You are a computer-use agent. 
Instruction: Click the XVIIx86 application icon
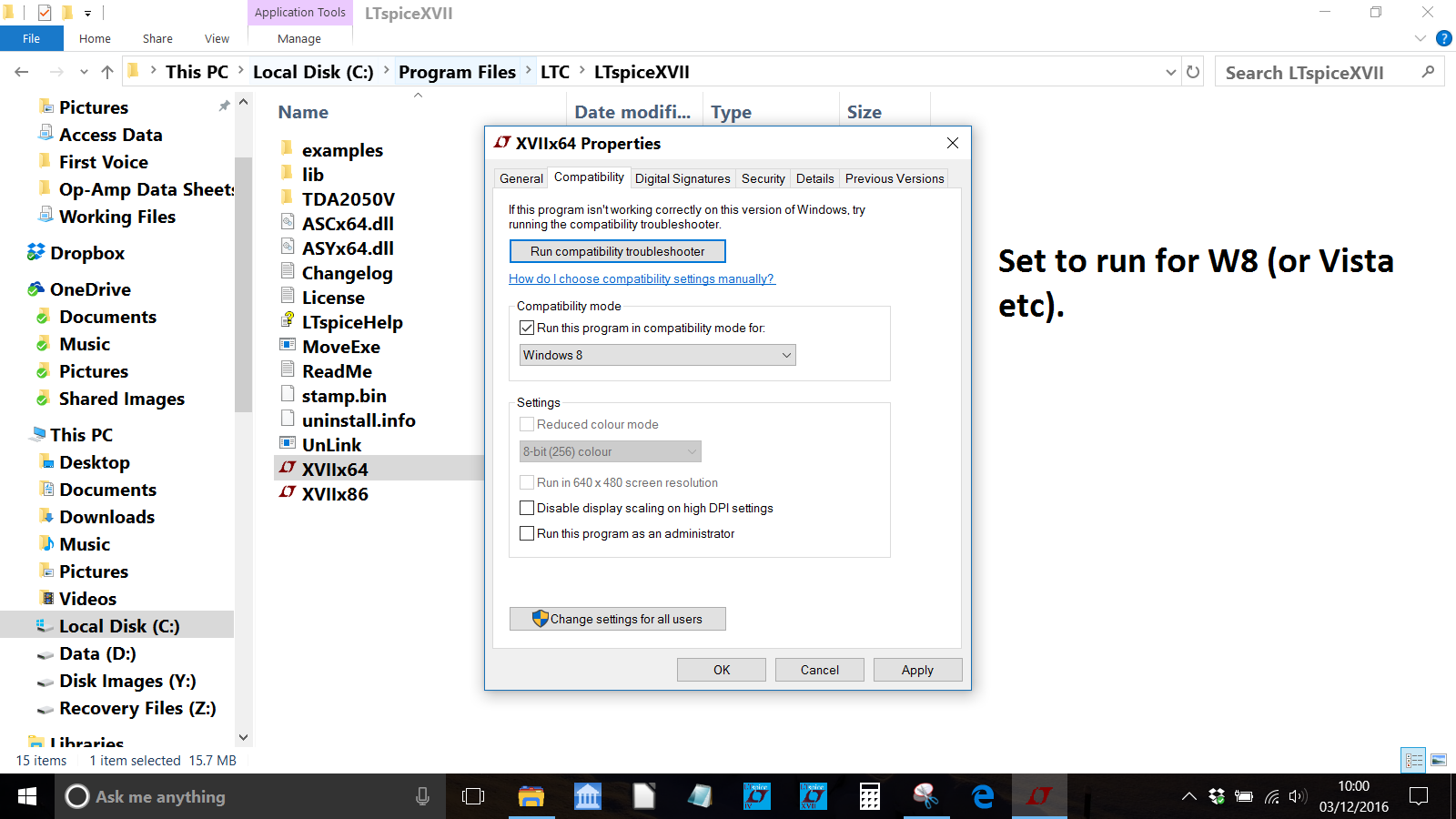(x=288, y=492)
